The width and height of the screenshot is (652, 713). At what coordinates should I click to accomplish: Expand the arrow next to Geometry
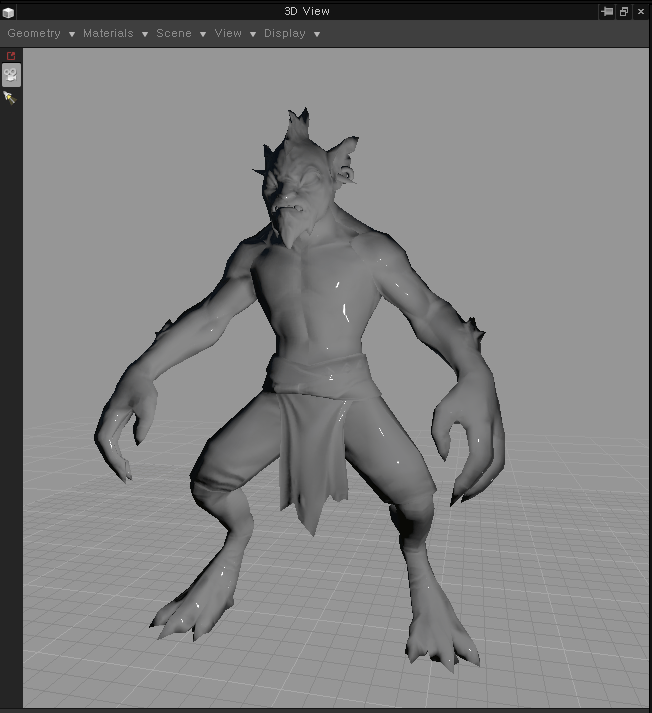72,34
